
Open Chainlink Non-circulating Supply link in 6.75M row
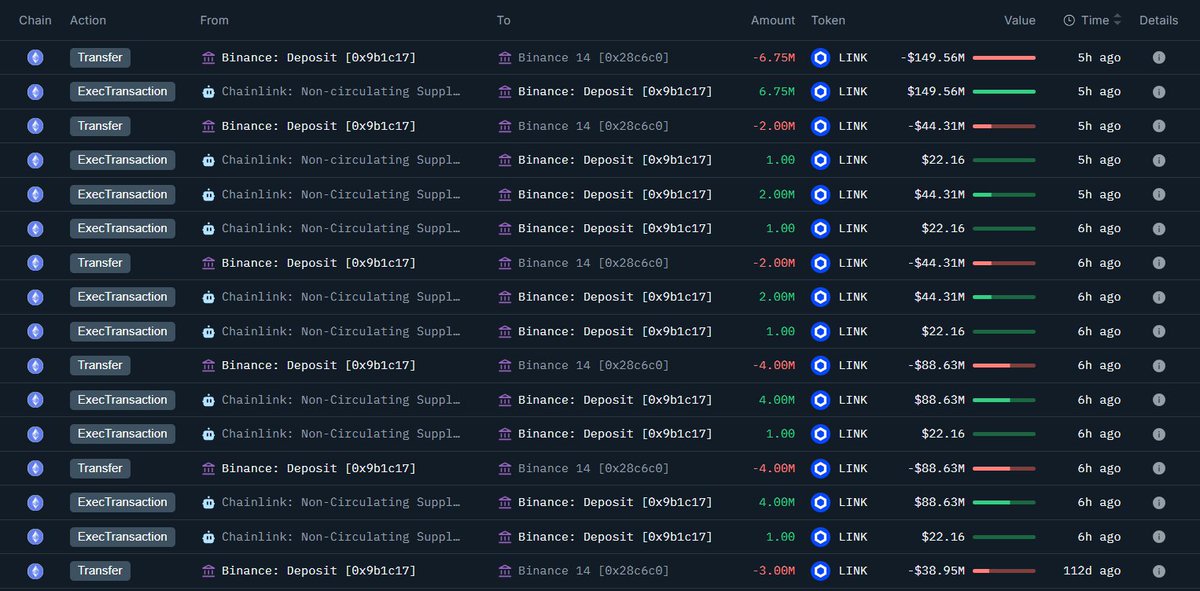(341, 92)
